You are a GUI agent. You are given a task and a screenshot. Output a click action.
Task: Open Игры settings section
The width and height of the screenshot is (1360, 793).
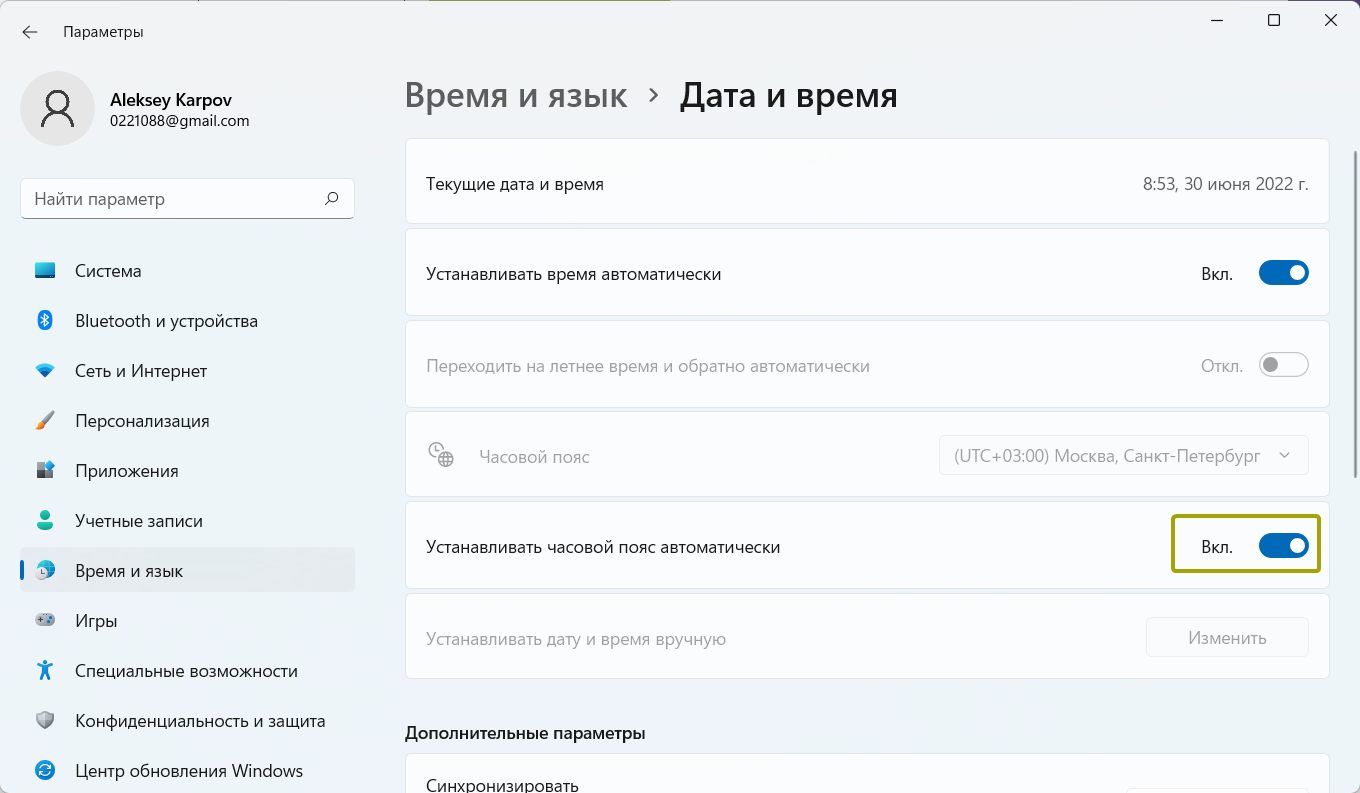point(187,620)
